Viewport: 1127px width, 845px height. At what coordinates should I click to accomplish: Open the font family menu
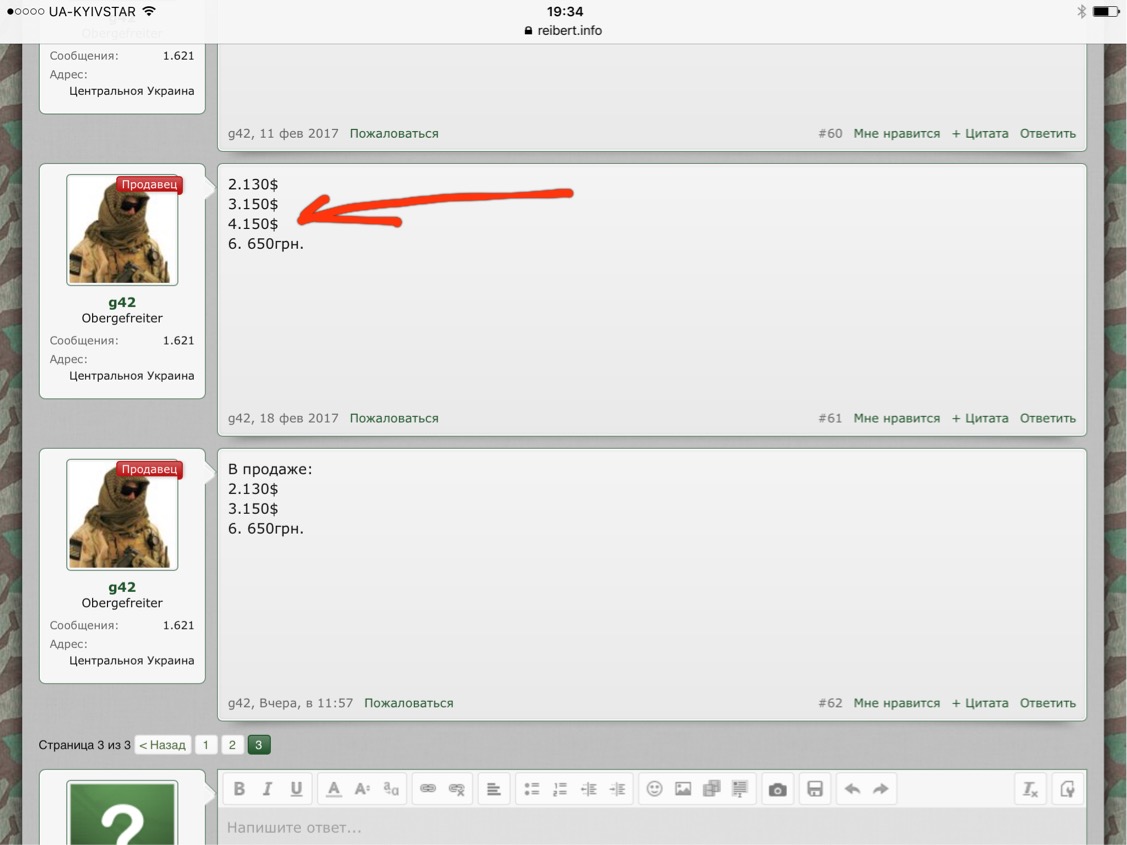[x=391, y=789]
